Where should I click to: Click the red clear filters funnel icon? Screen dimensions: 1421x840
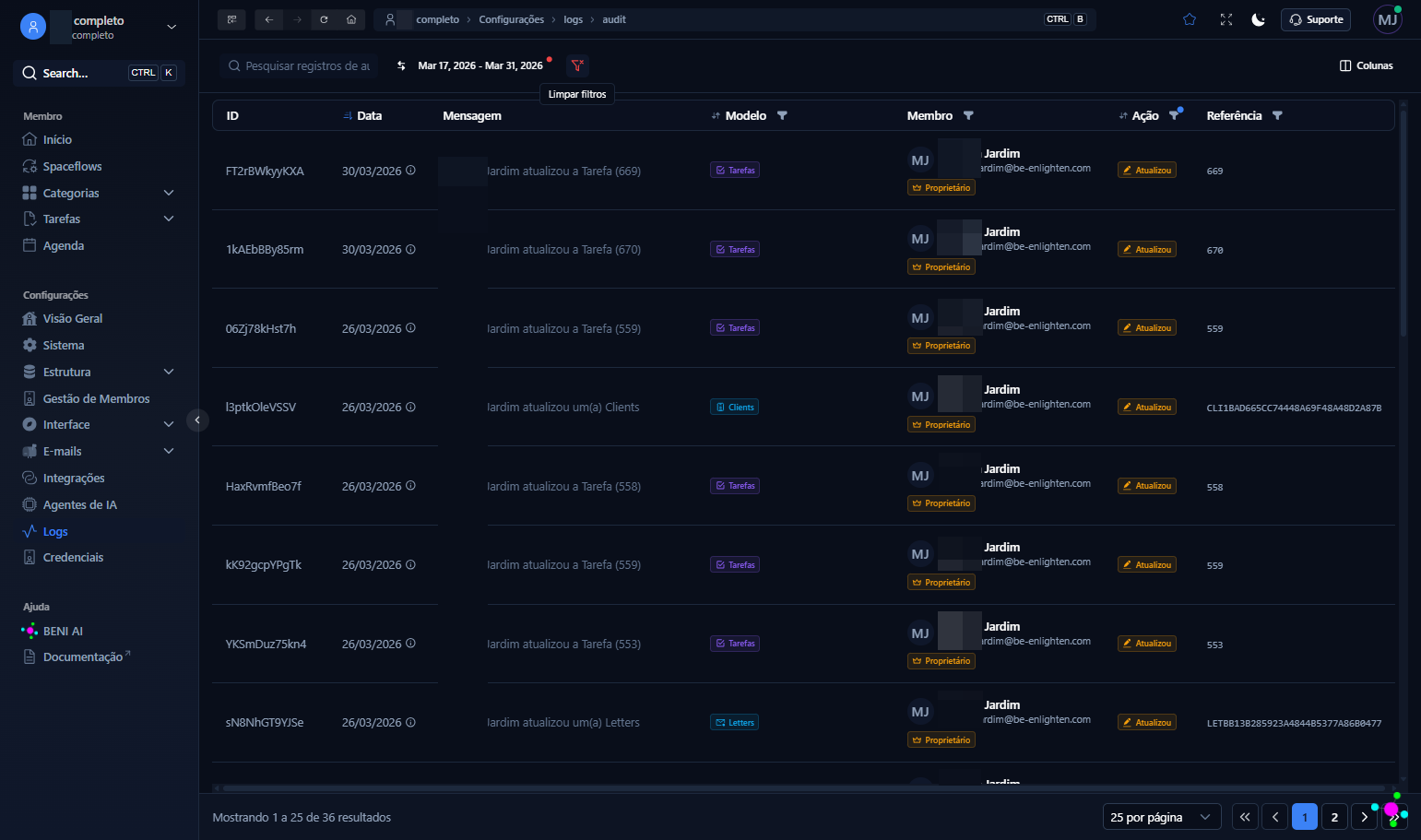pos(577,65)
